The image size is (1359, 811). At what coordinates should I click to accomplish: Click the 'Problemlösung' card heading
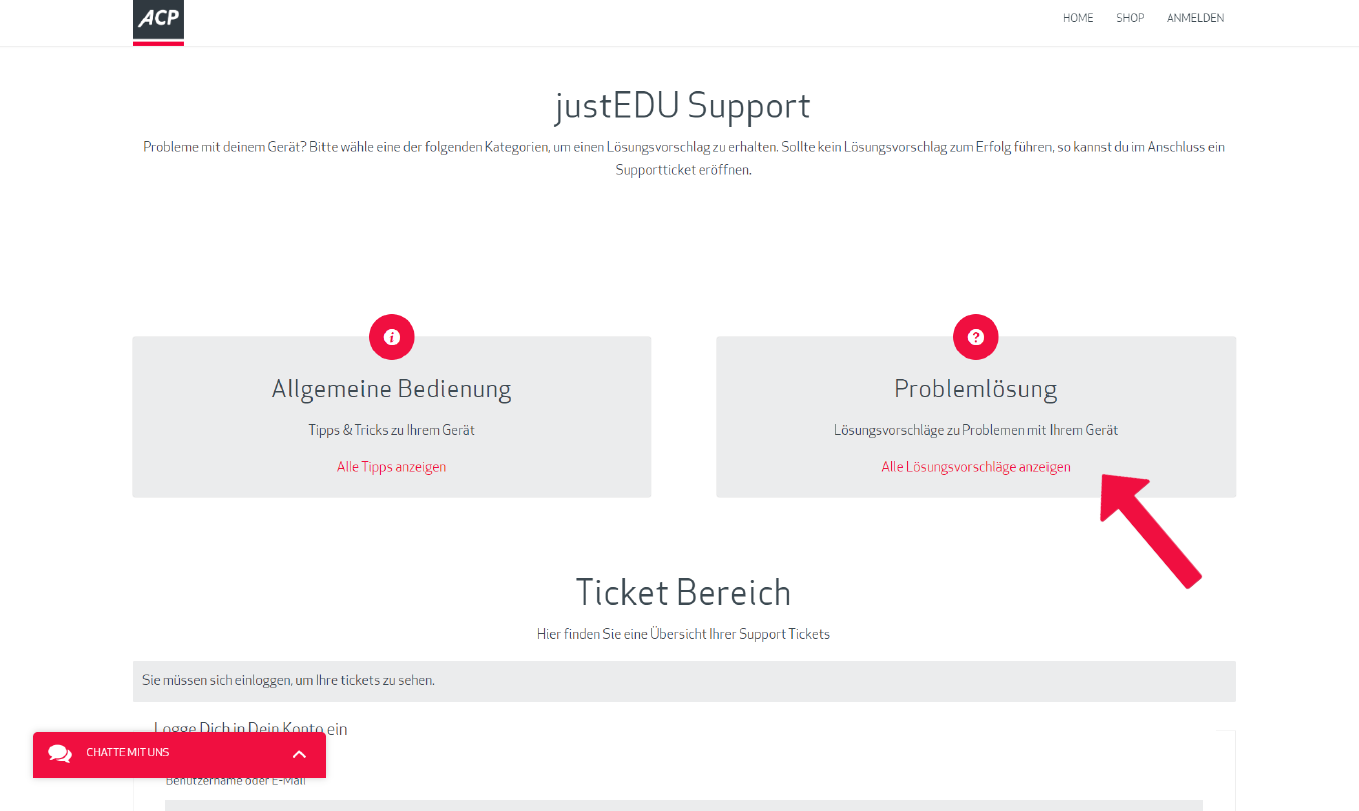point(976,389)
